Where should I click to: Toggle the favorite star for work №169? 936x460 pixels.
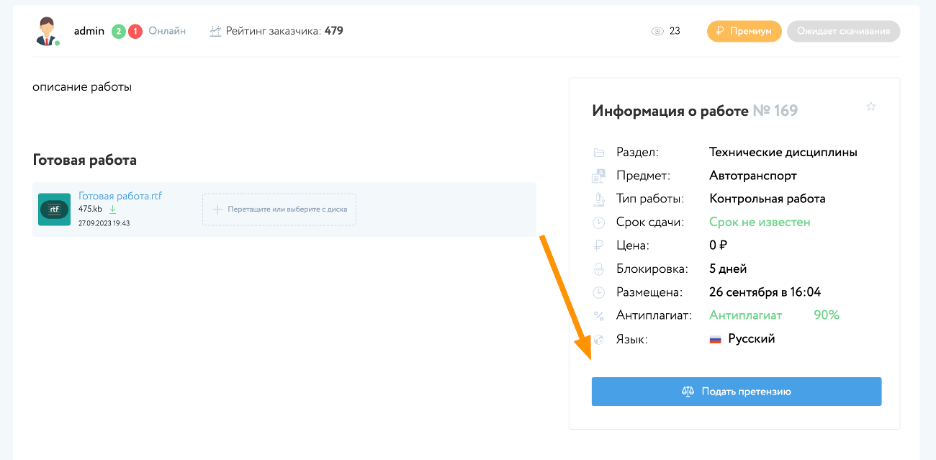(x=870, y=107)
